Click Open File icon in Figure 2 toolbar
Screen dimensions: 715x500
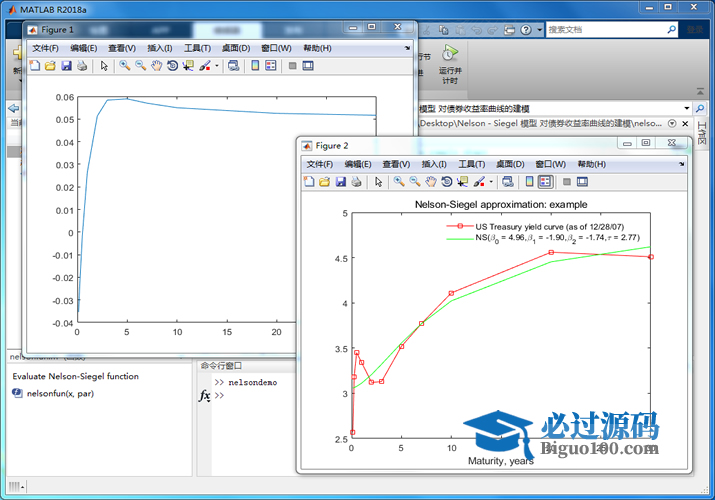(325, 182)
